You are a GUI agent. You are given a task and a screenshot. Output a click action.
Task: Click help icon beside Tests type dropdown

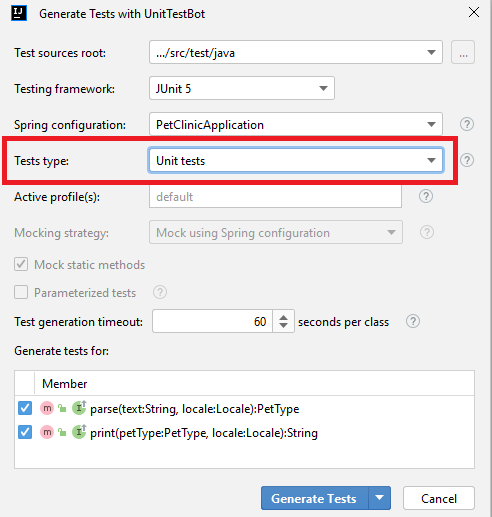(467, 160)
